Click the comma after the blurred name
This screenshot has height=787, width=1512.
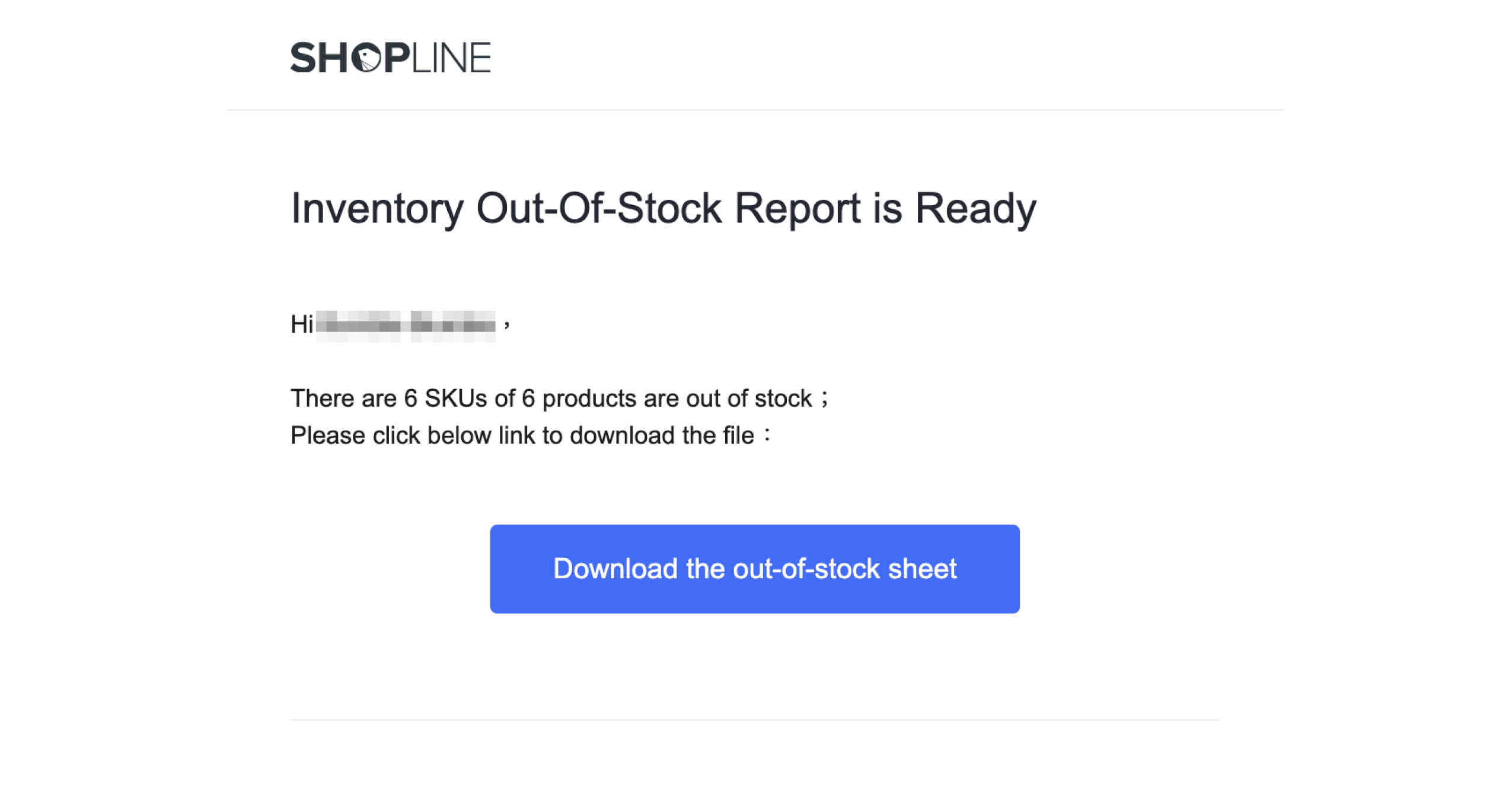pyautogui.click(x=506, y=325)
